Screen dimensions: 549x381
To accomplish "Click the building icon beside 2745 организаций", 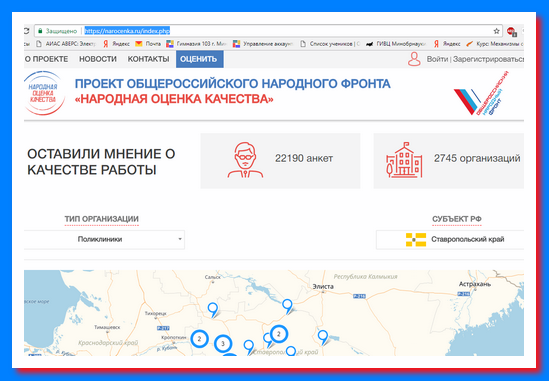I will pyautogui.click(x=404, y=160).
